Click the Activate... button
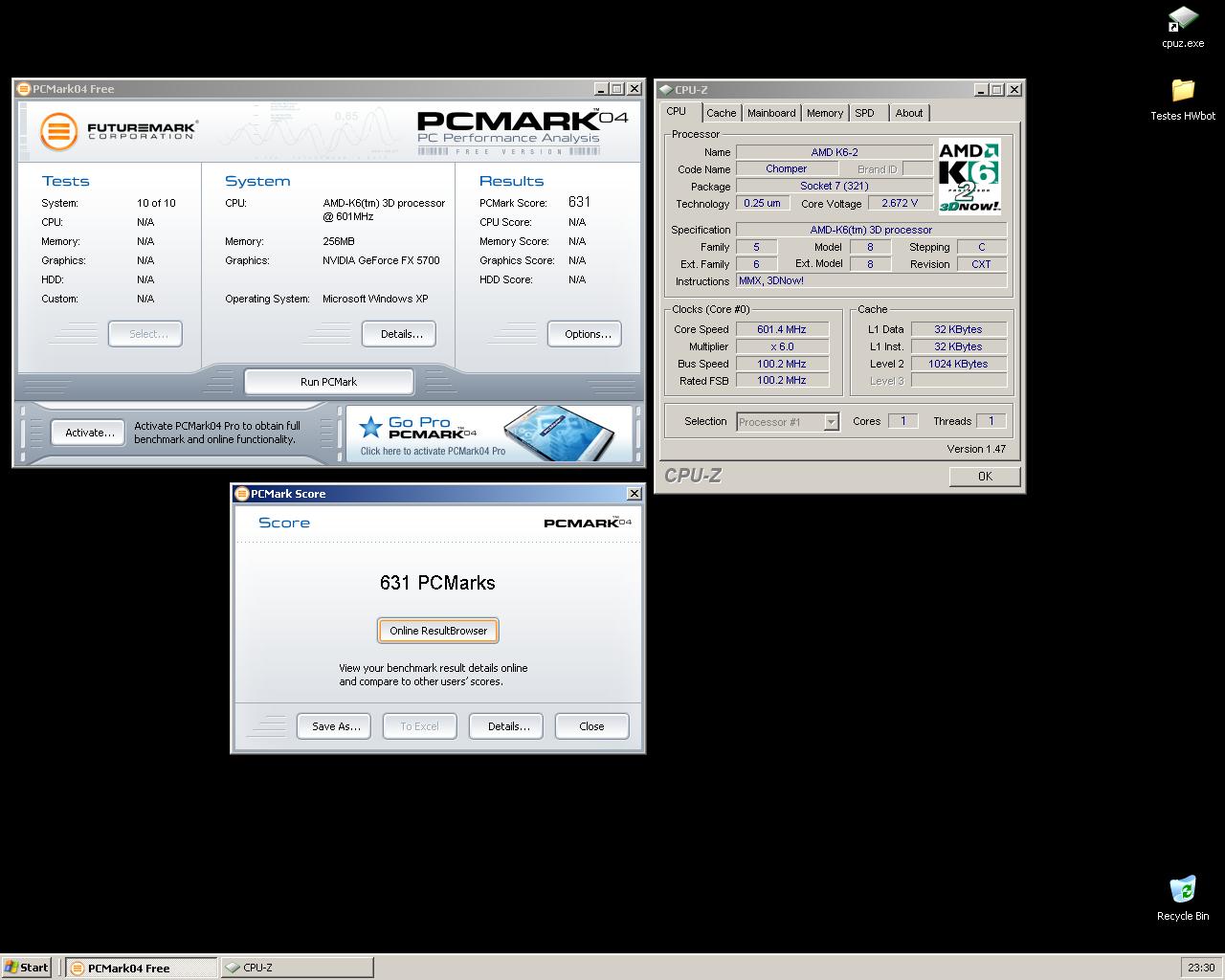Image resolution: width=1225 pixels, height=980 pixels. (88, 433)
